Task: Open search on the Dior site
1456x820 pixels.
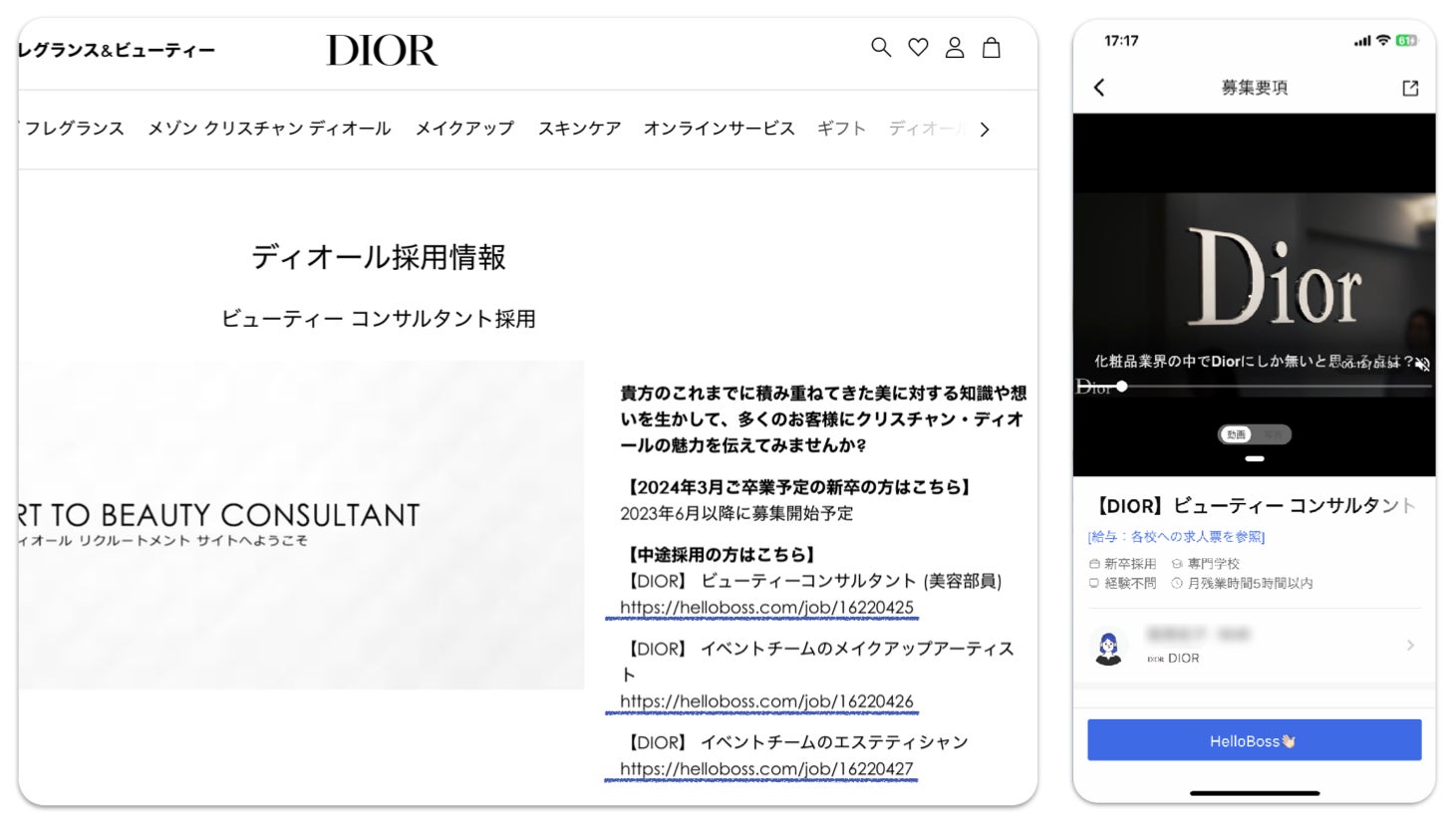Action: coord(881,47)
